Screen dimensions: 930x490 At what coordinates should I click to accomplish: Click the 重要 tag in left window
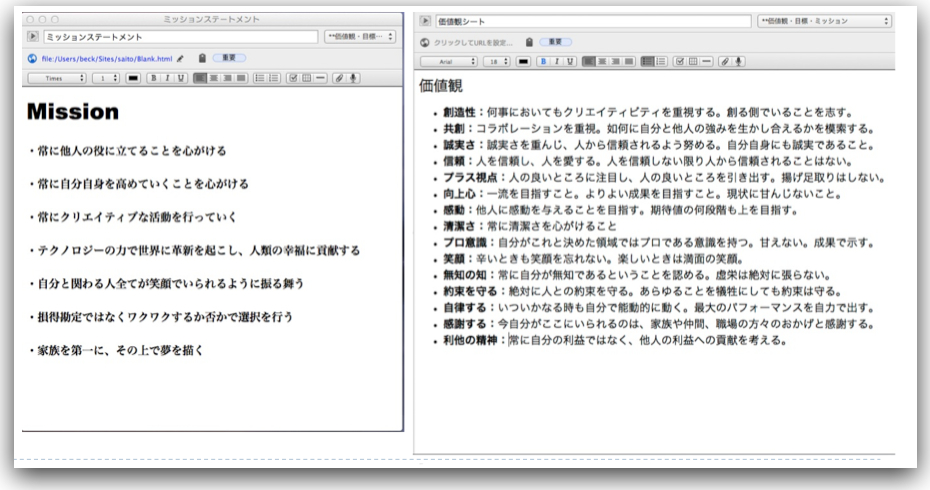(228, 58)
